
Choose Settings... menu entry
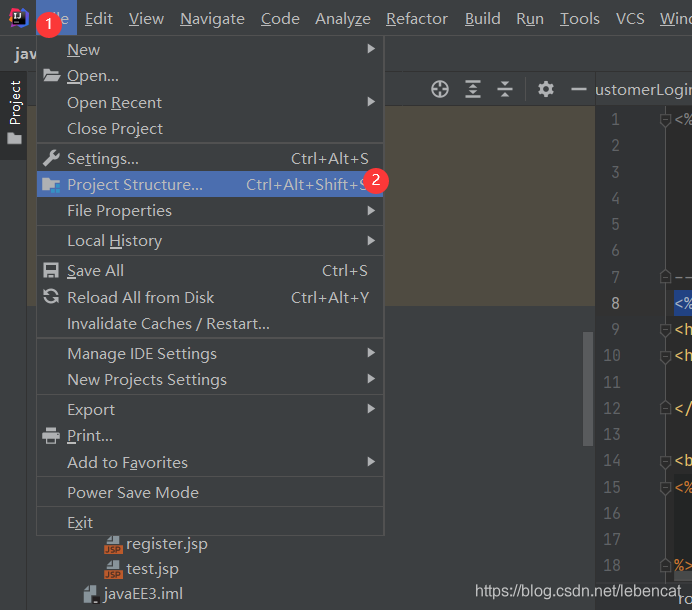210,158
